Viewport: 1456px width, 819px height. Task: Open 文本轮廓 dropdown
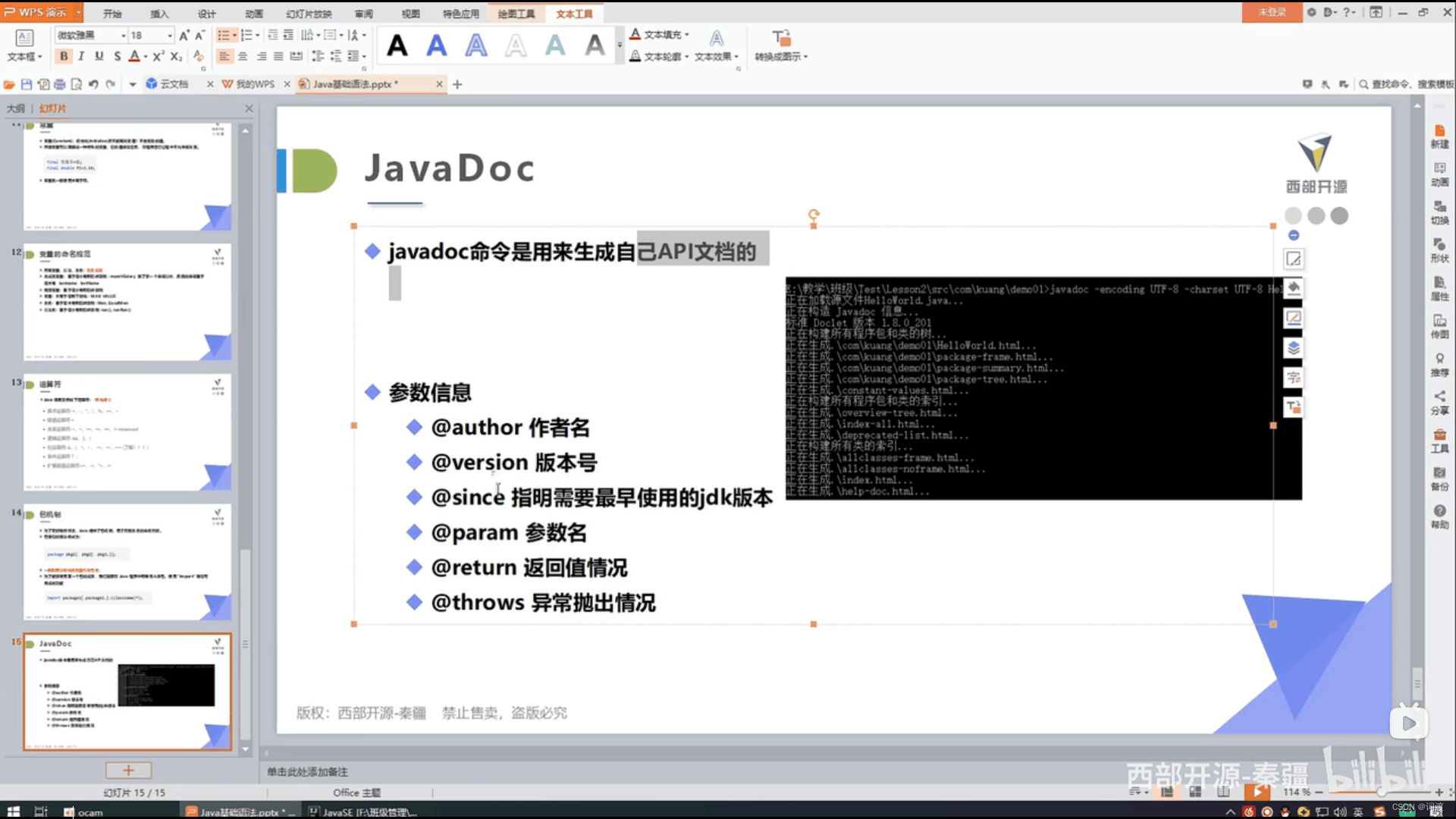click(x=659, y=56)
